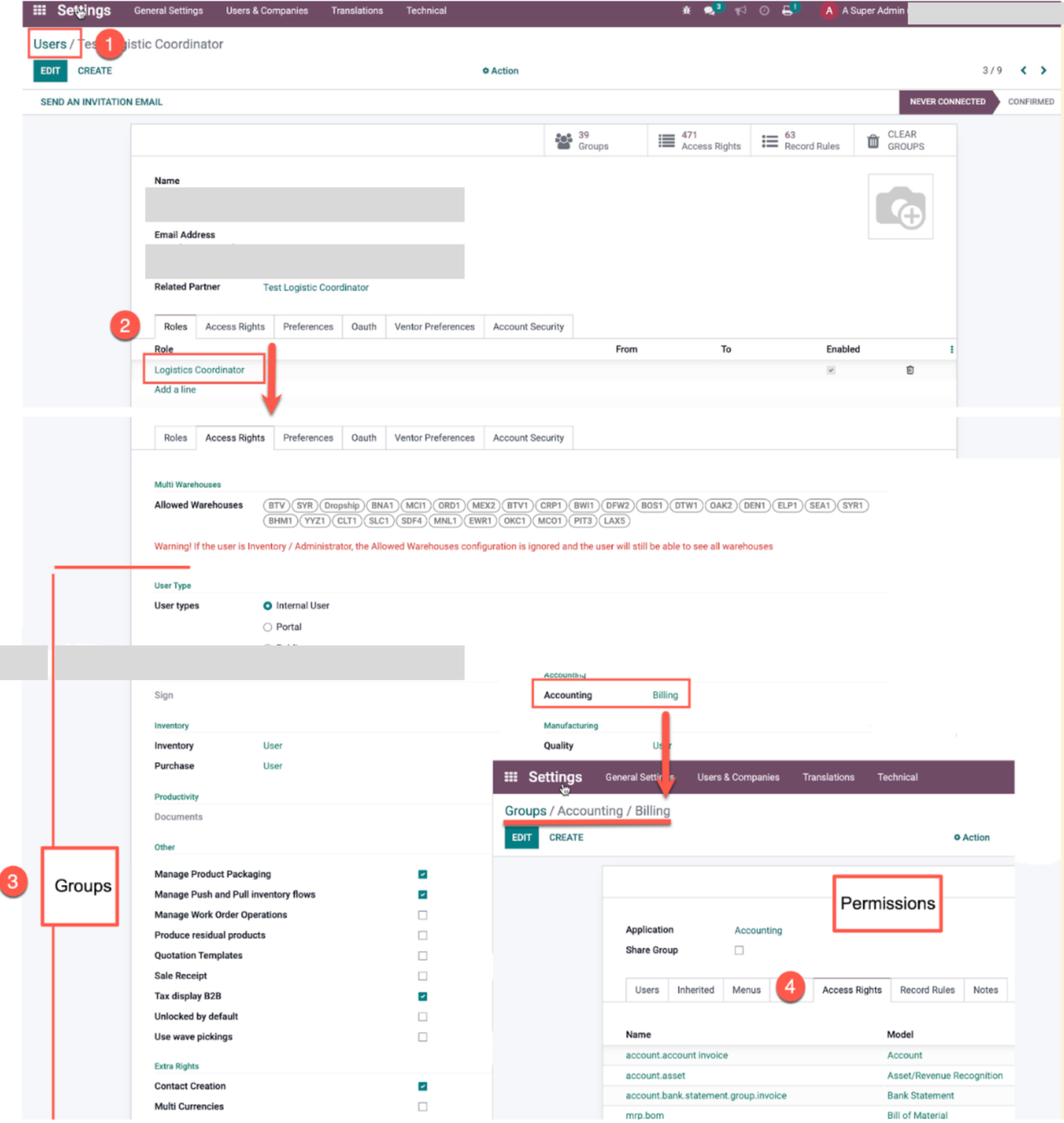Viewport: 1064px width, 1123px height.
Task: Add a user photo via the camera placeholder
Action: (x=900, y=206)
